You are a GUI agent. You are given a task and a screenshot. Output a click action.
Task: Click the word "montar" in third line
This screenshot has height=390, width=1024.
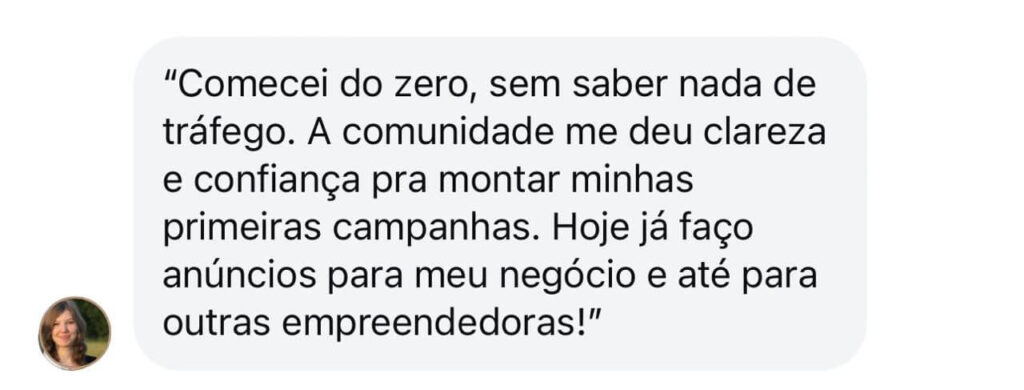click(499, 180)
